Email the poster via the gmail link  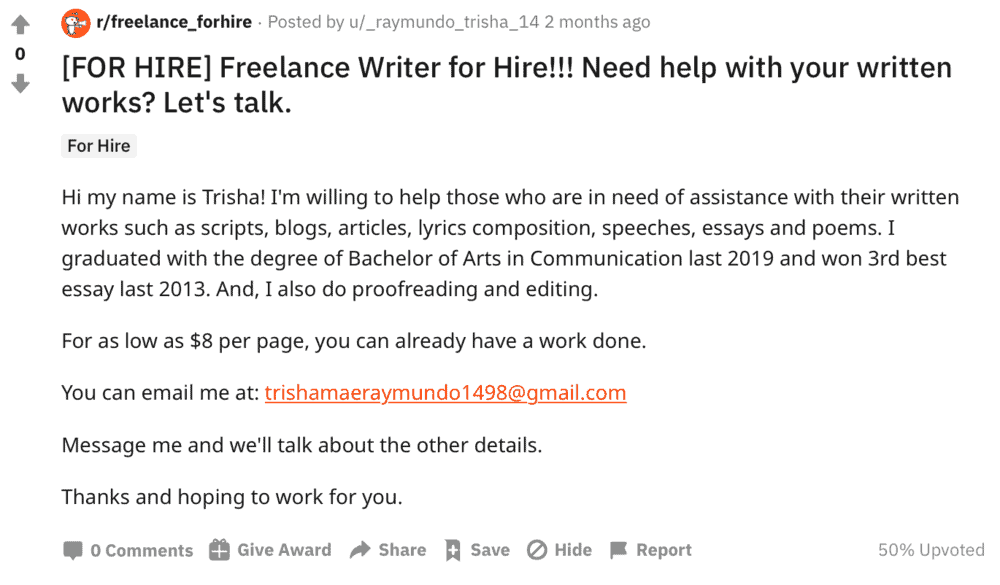tap(444, 392)
